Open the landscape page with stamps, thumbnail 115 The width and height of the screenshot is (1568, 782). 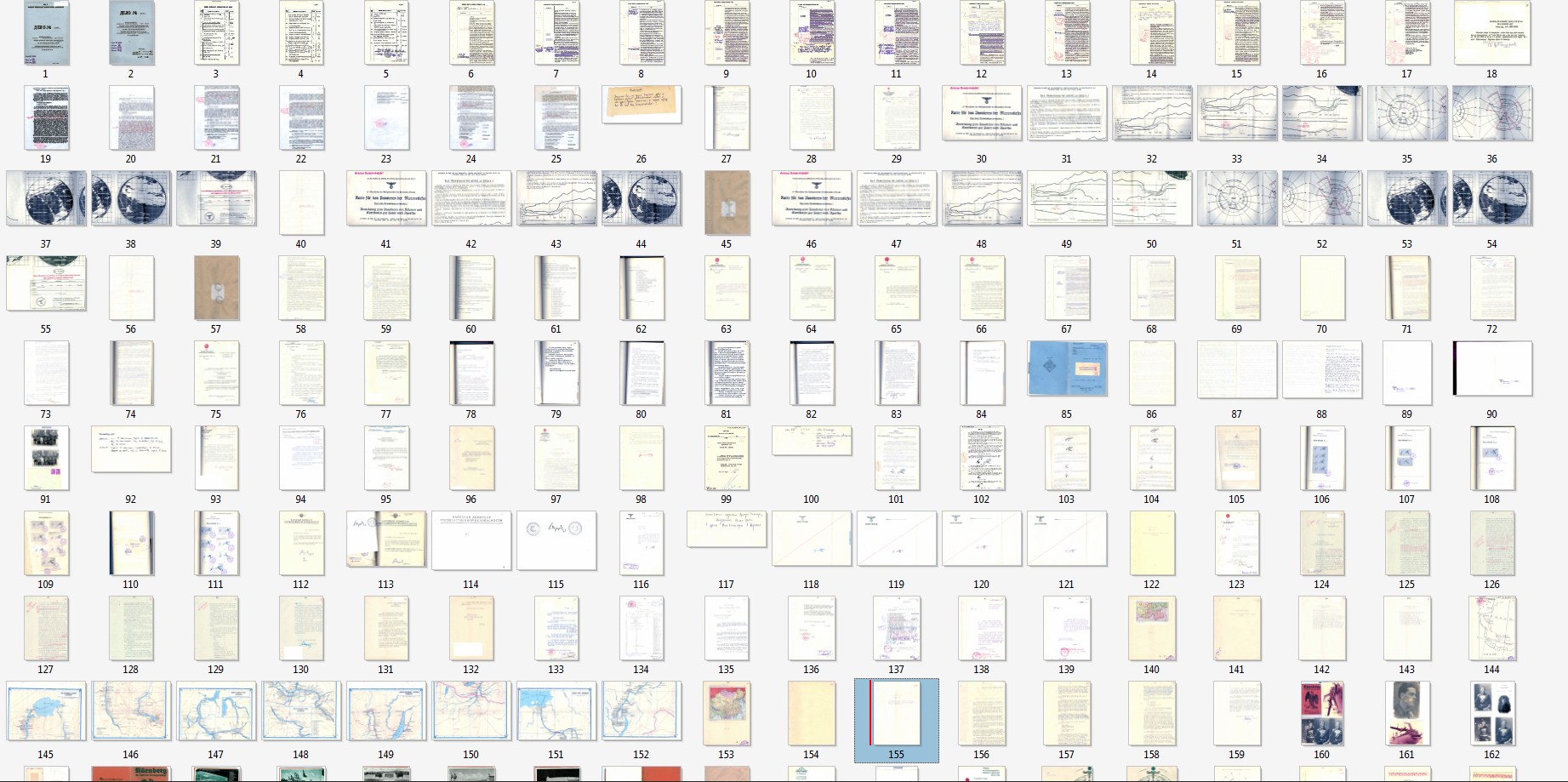pos(556,540)
